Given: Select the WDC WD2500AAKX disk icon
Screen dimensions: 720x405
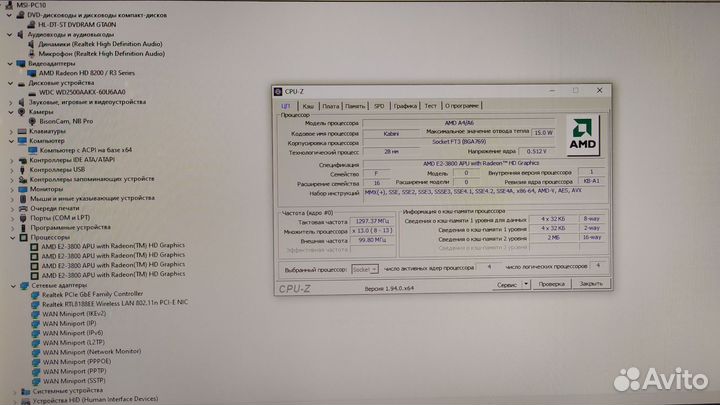Looking at the screenshot, I should click(x=32, y=93).
